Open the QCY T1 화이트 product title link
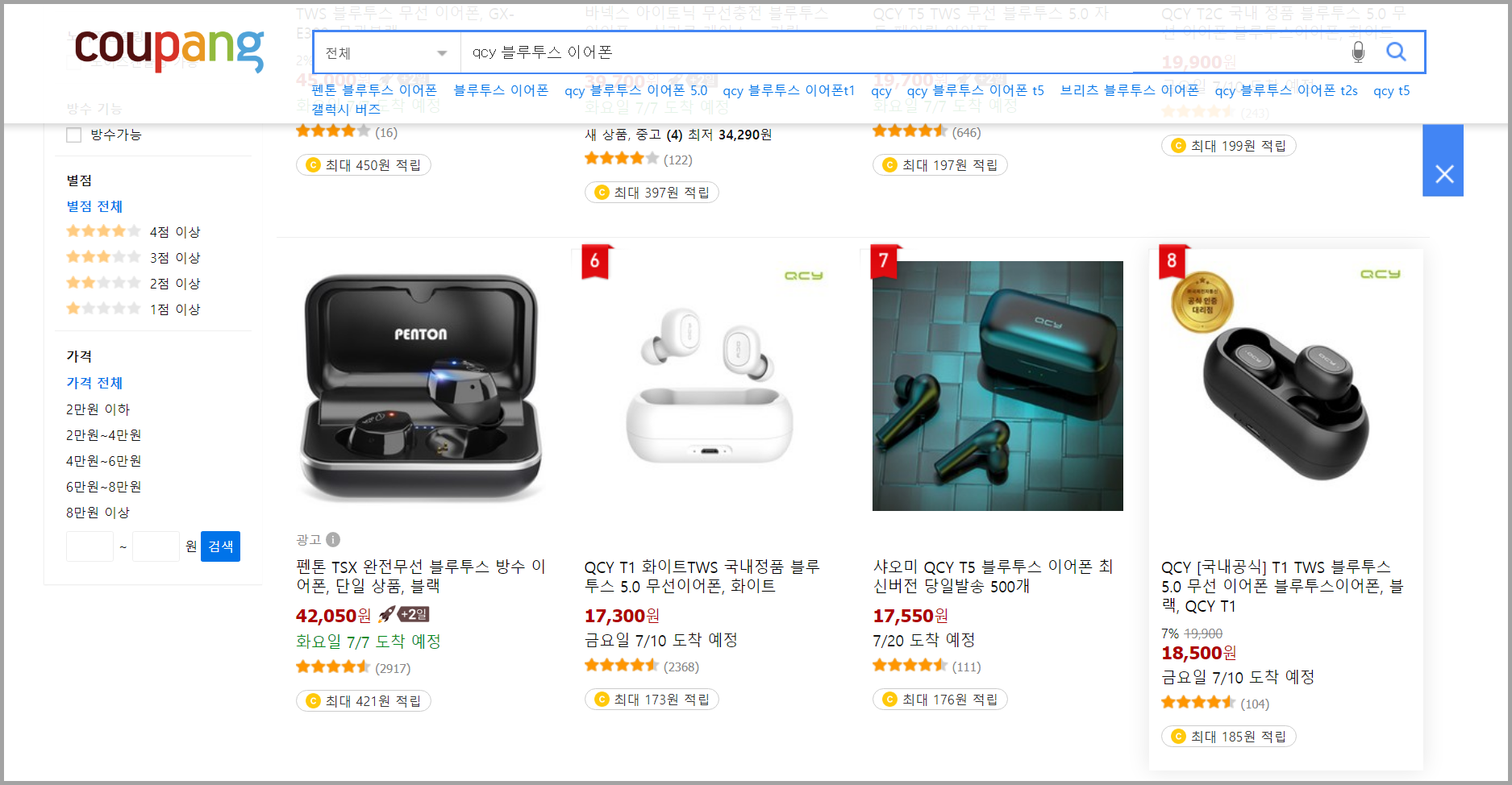Viewport: 1512px width, 785px height. pos(702,576)
